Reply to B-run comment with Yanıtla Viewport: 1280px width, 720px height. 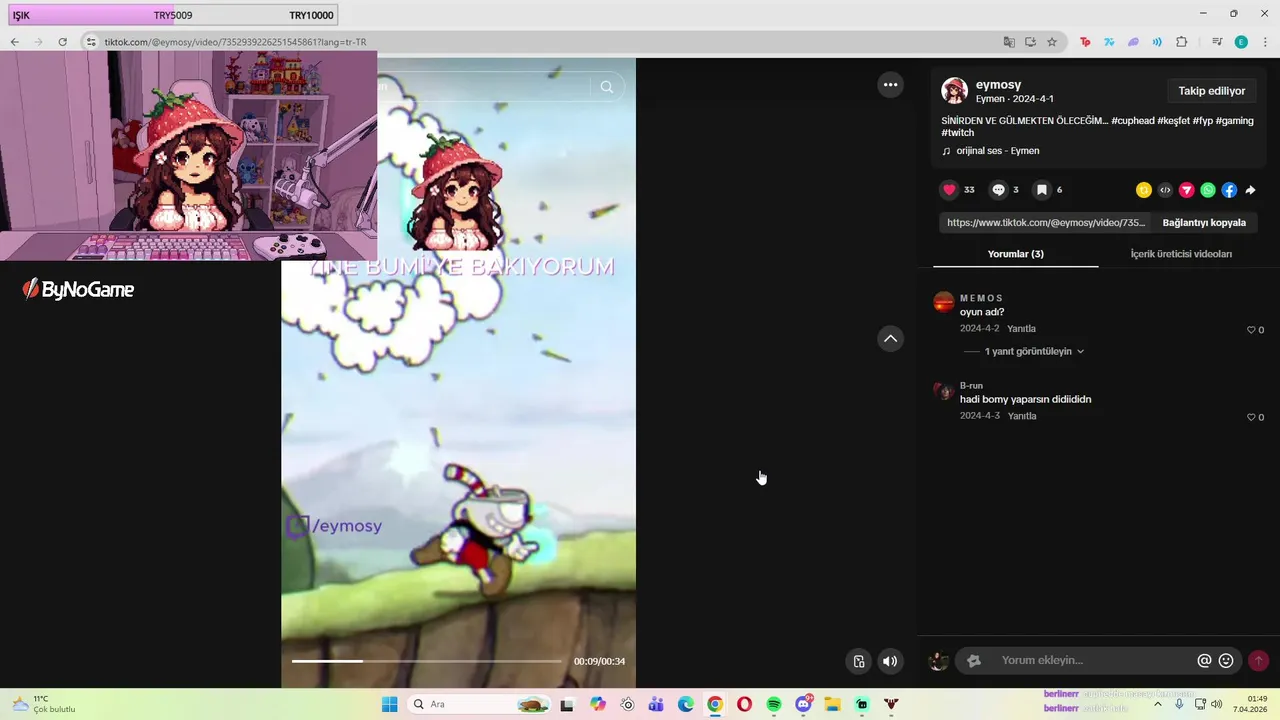[x=1021, y=416]
